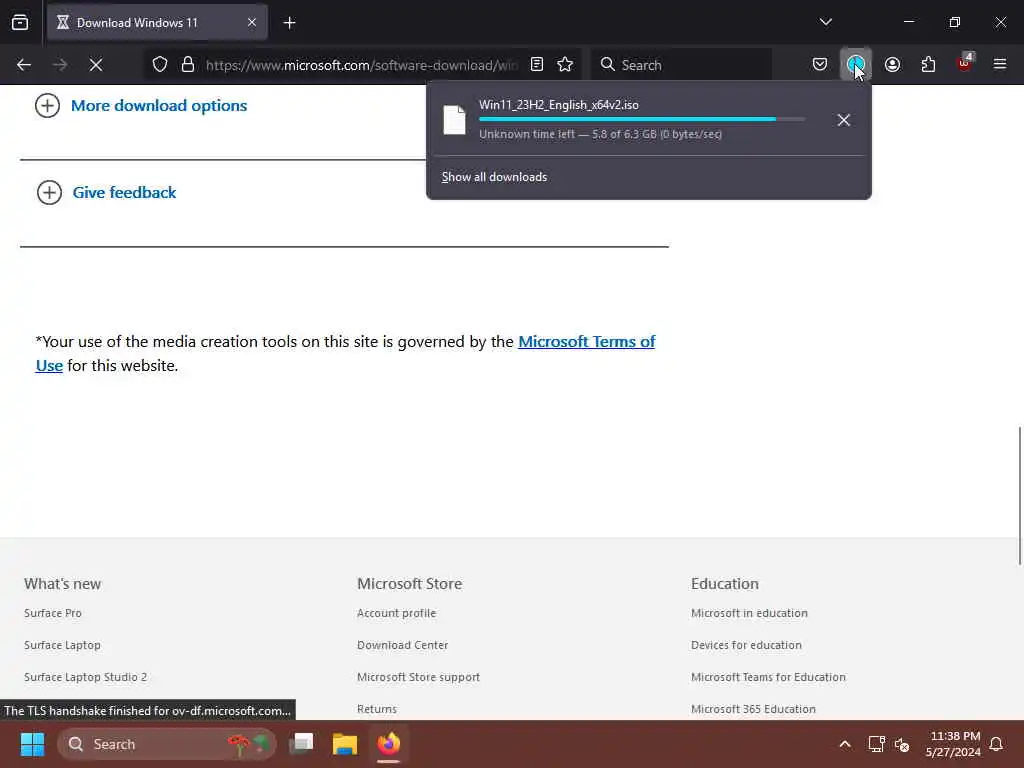
Task: Open the Download Center link
Action: (402, 645)
